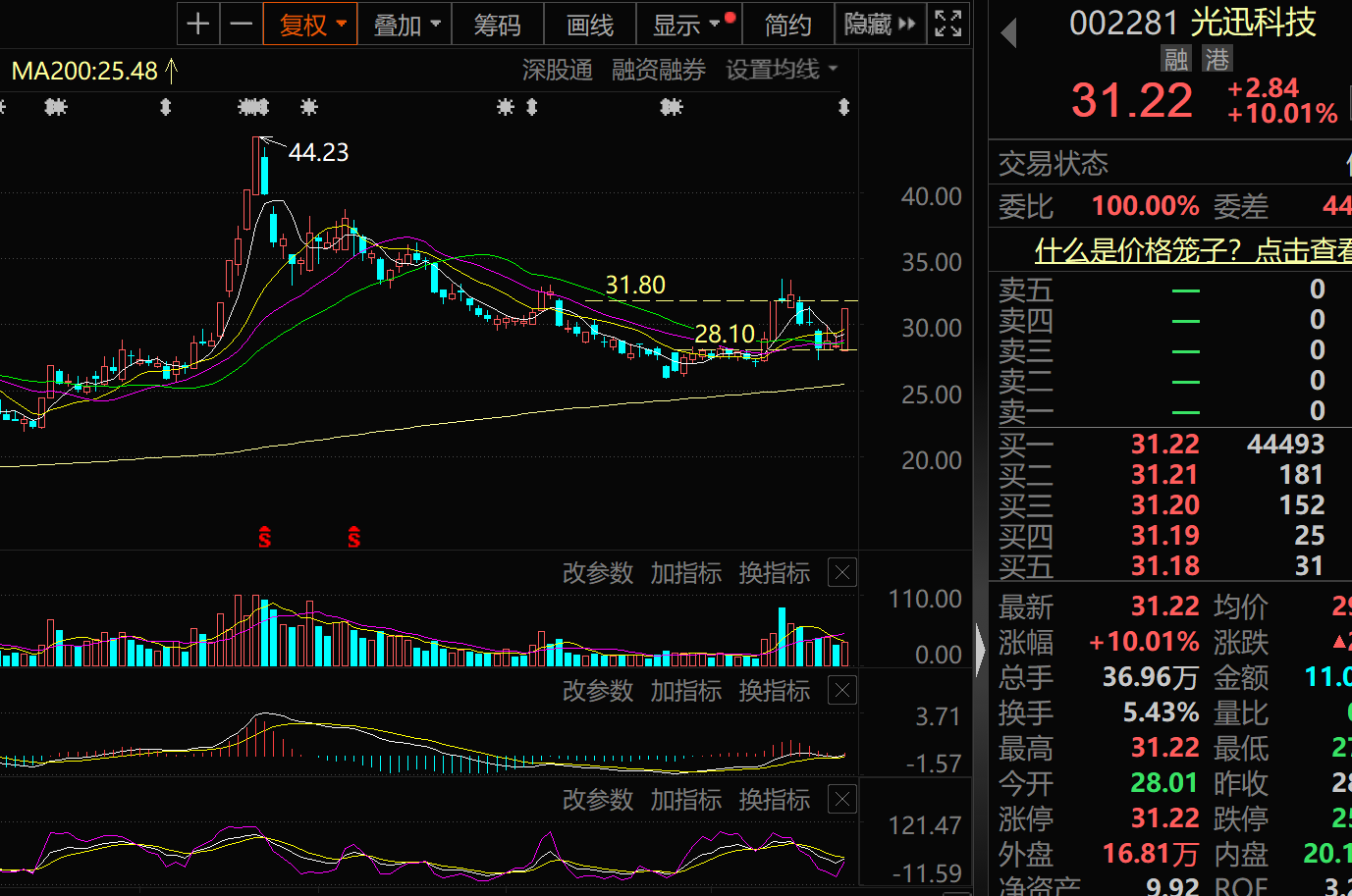
Task: Click the 买一 volume 44493
Action: pyautogui.click(x=1286, y=444)
